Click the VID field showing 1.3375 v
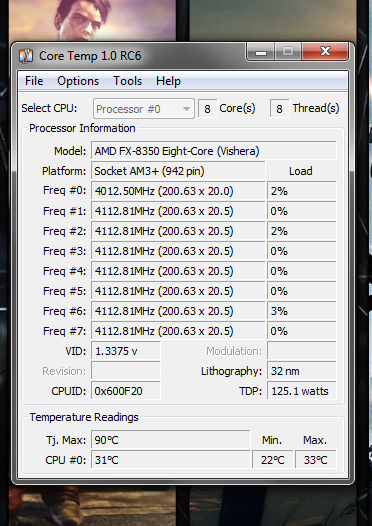The image size is (372, 526). tap(126, 351)
